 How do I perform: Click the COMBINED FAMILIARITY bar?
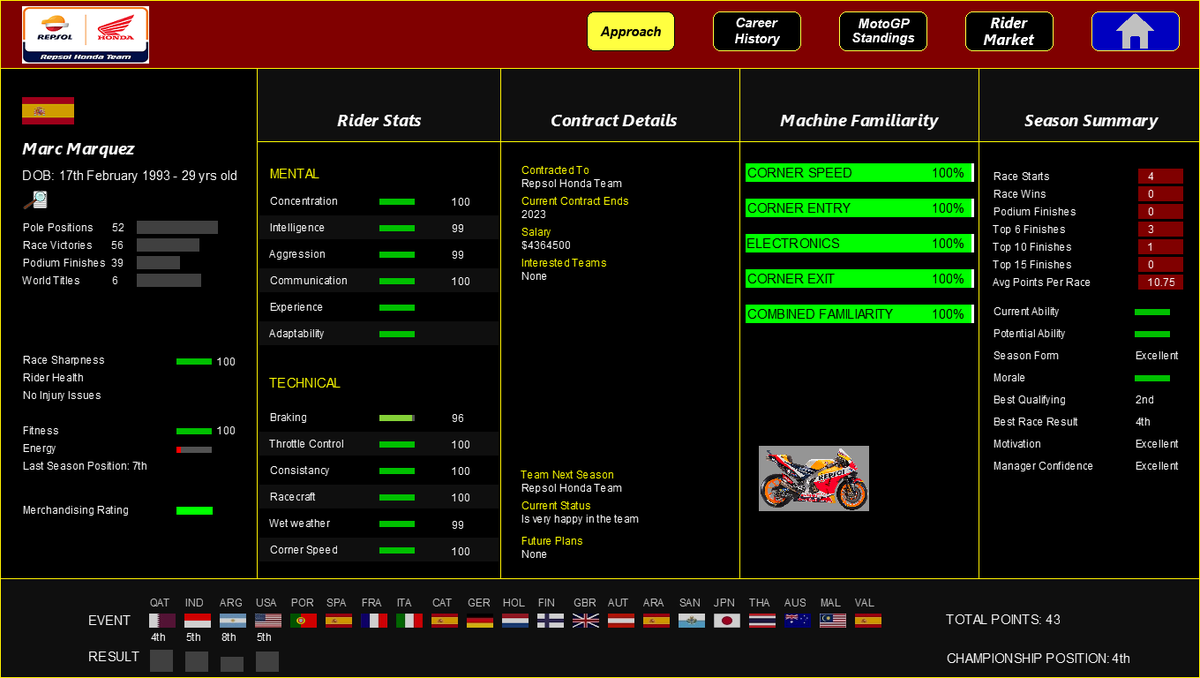[859, 314]
